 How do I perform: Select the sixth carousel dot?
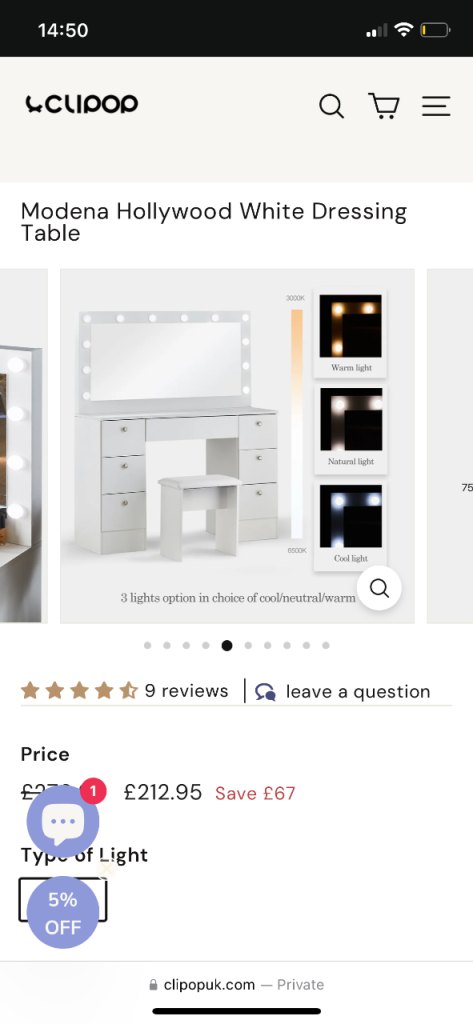tap(248, 645)
